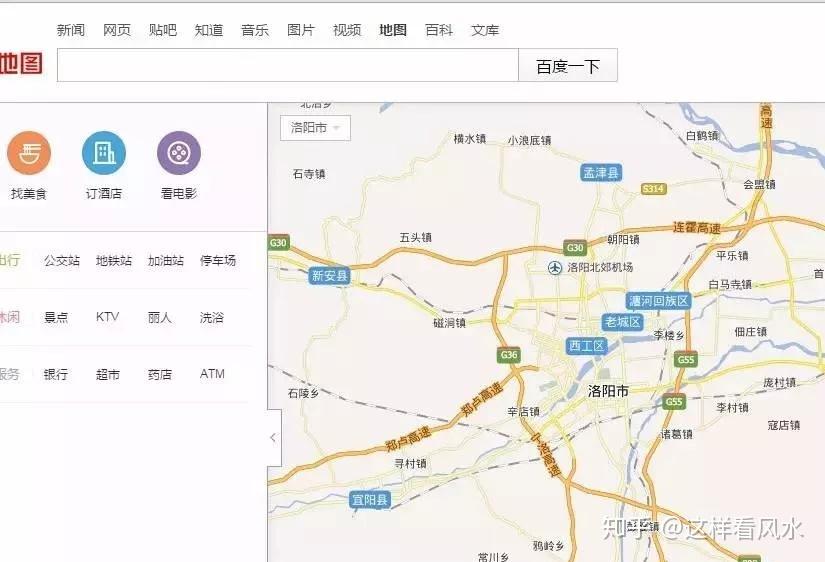
Task: Click the 小浪底镇 town label
Action: (x=529, y=140)
